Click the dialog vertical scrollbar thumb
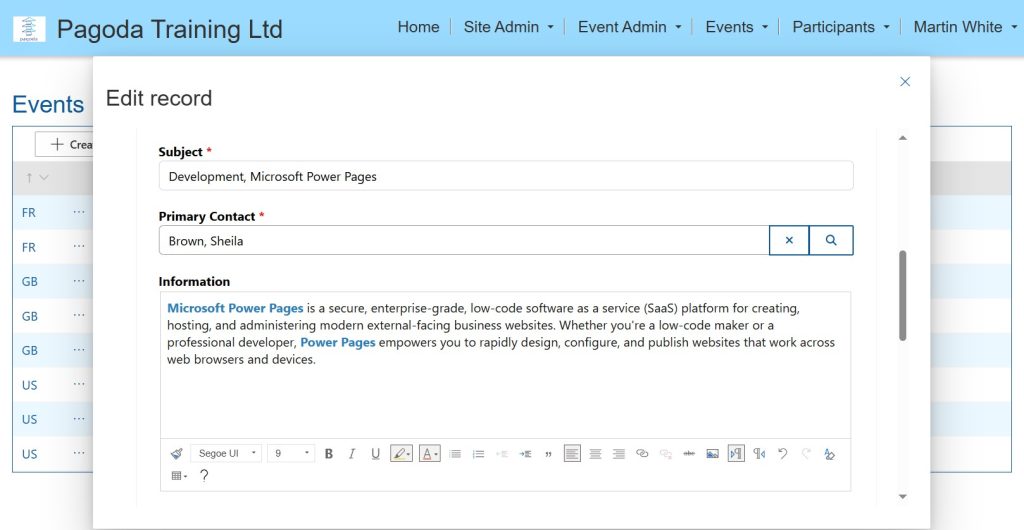The image size is (1024, 530). click(x=903, y=296)
